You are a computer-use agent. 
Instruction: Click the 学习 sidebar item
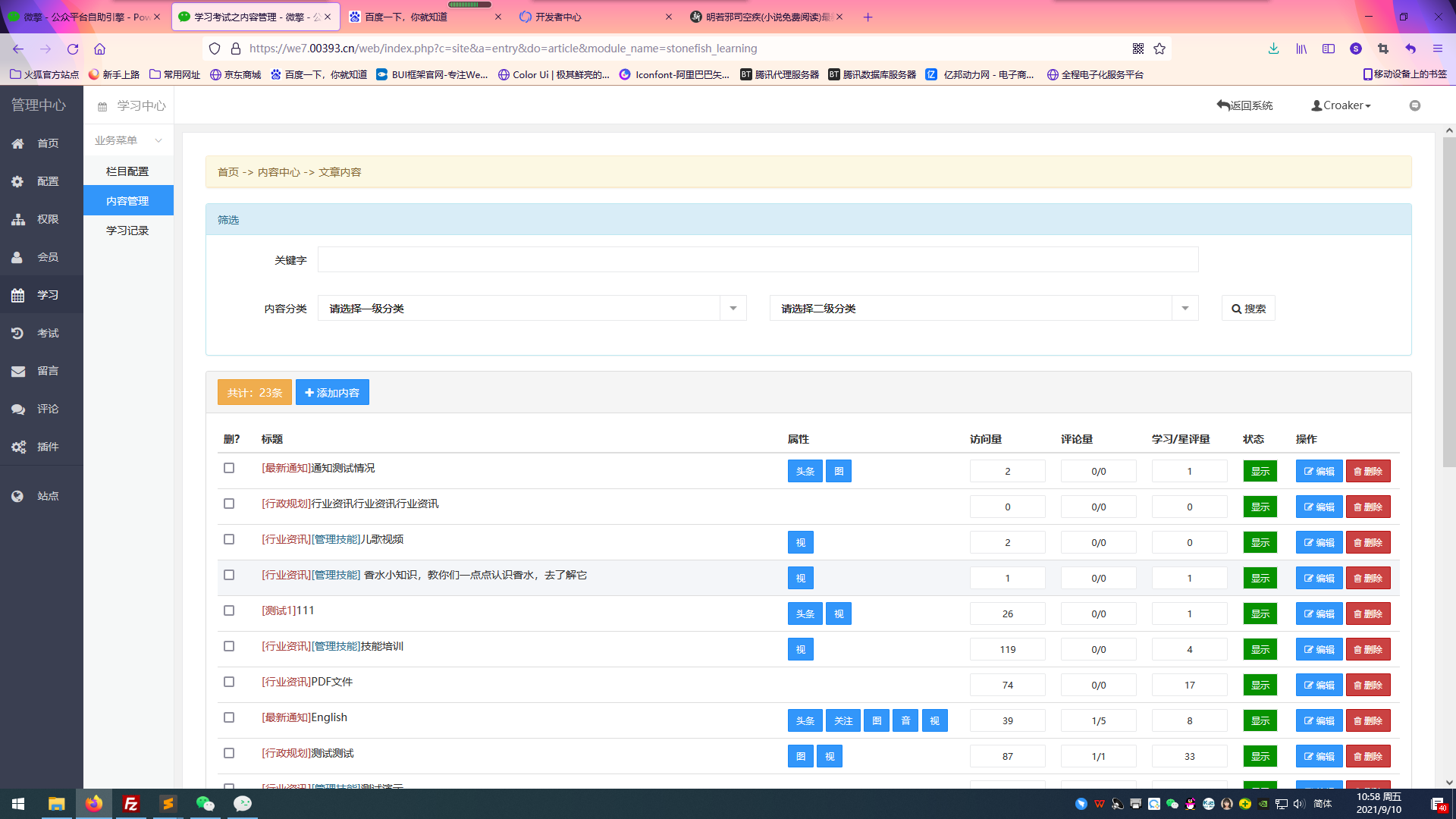tap(42, 295)
